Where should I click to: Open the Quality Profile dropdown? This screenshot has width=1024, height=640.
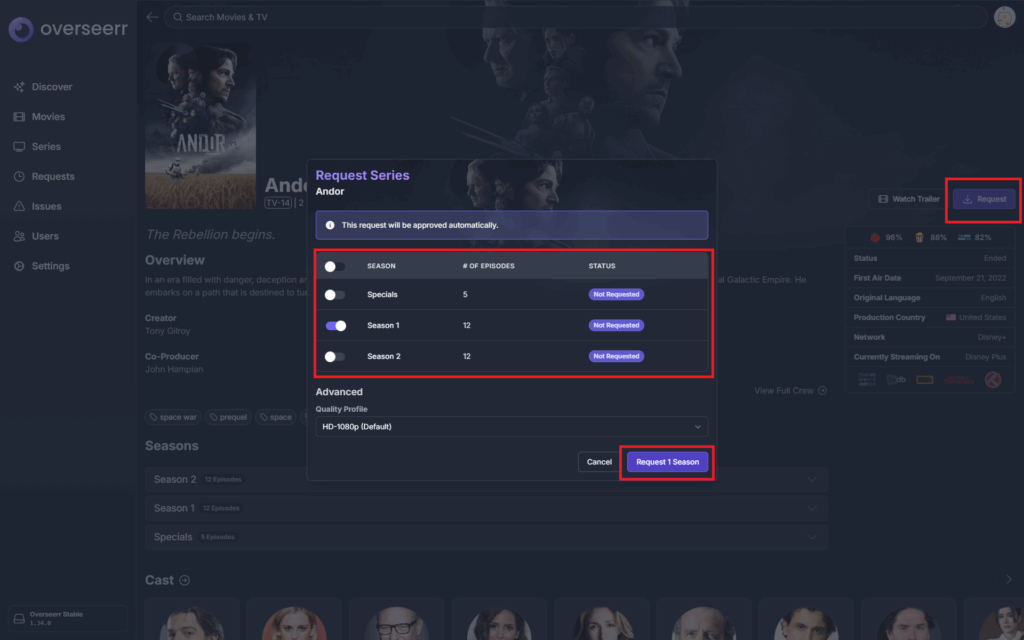point(511,427)
